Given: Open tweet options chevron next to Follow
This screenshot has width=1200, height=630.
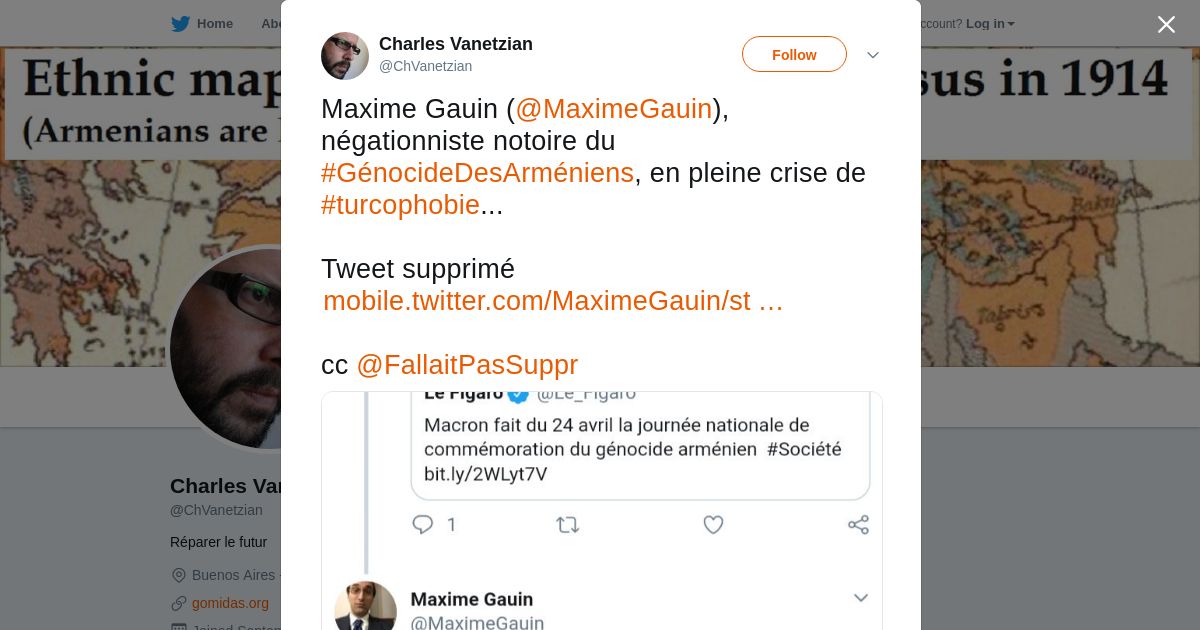Looking at the screenshot, I should tap(873, 55).
